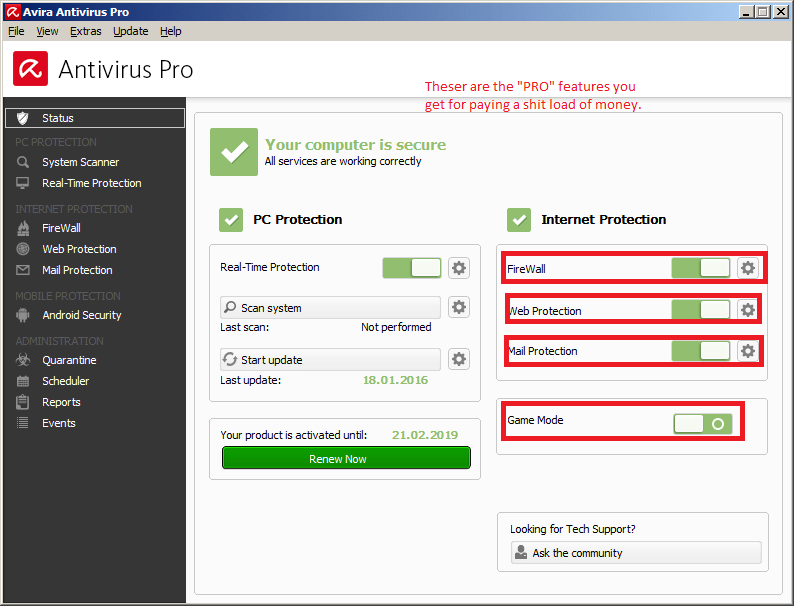
Task: Click the Start update button
Action: pos(330,359)
